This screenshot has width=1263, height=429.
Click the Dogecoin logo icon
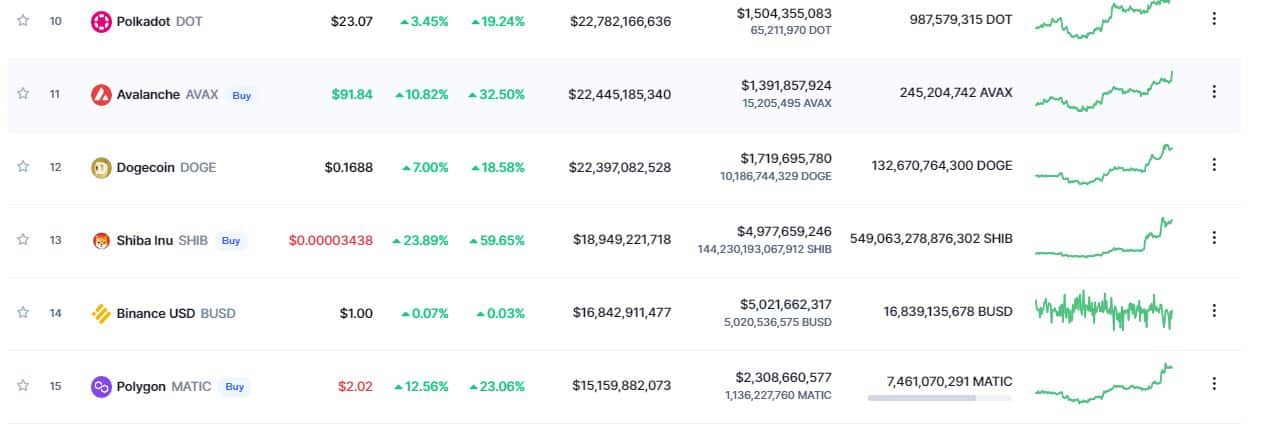point(100,167)
